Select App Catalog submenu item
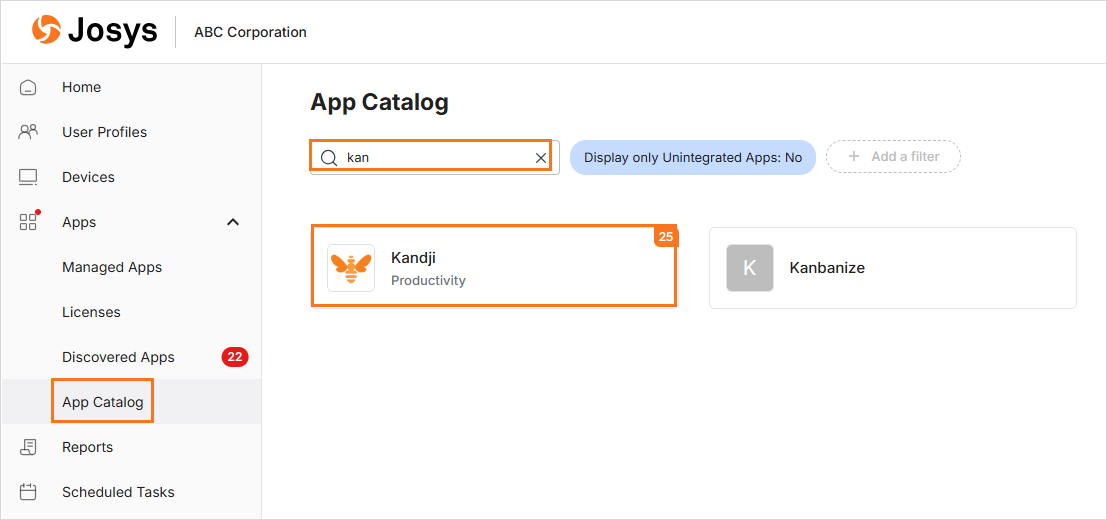Image resolution: width=1107 pixels, height=520 pixels. point(102,402)
